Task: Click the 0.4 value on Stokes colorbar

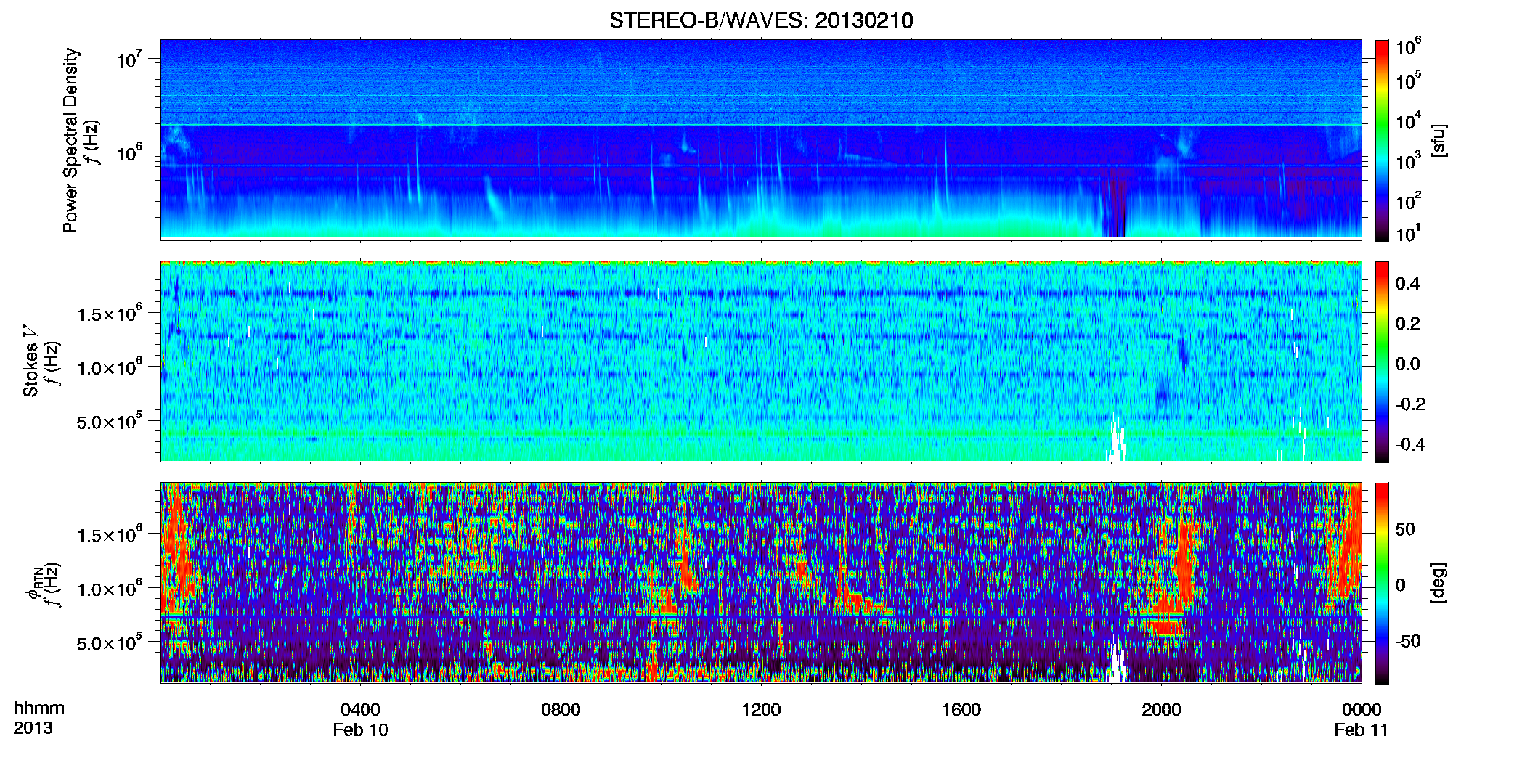Action: (x=1407, y=284)
